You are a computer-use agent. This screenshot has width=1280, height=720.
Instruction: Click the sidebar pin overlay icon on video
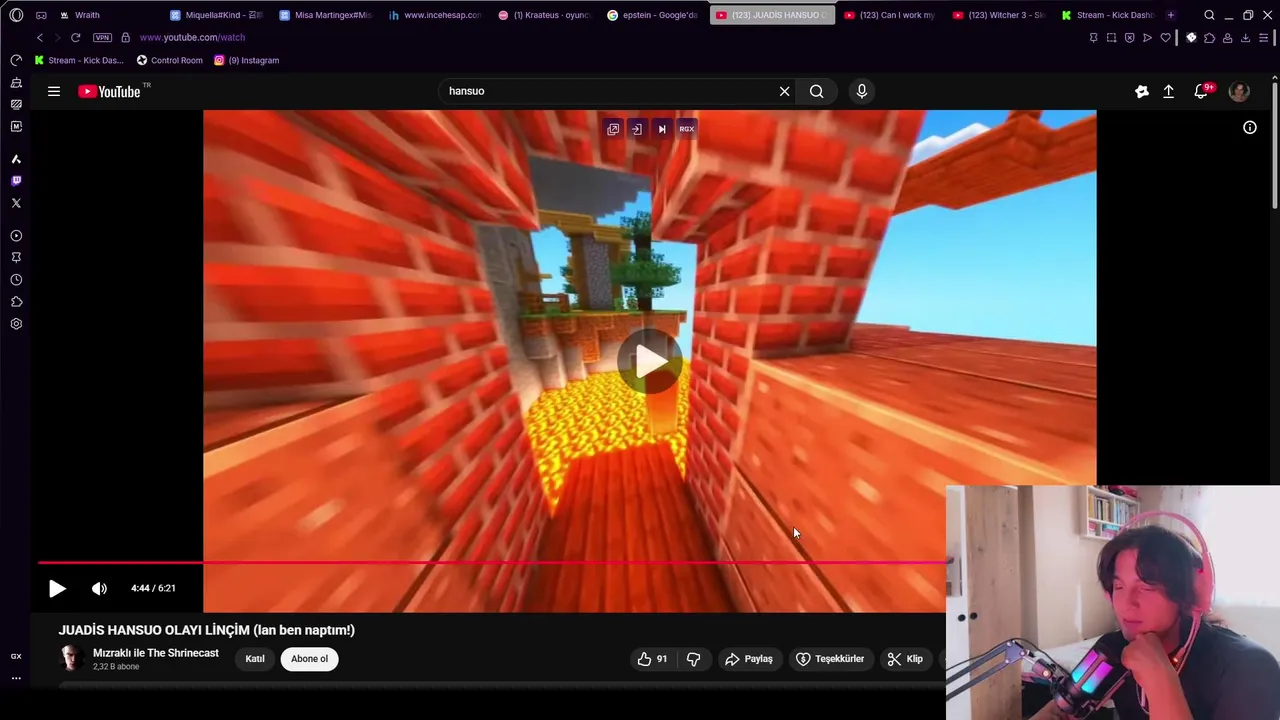click(636, 129)
